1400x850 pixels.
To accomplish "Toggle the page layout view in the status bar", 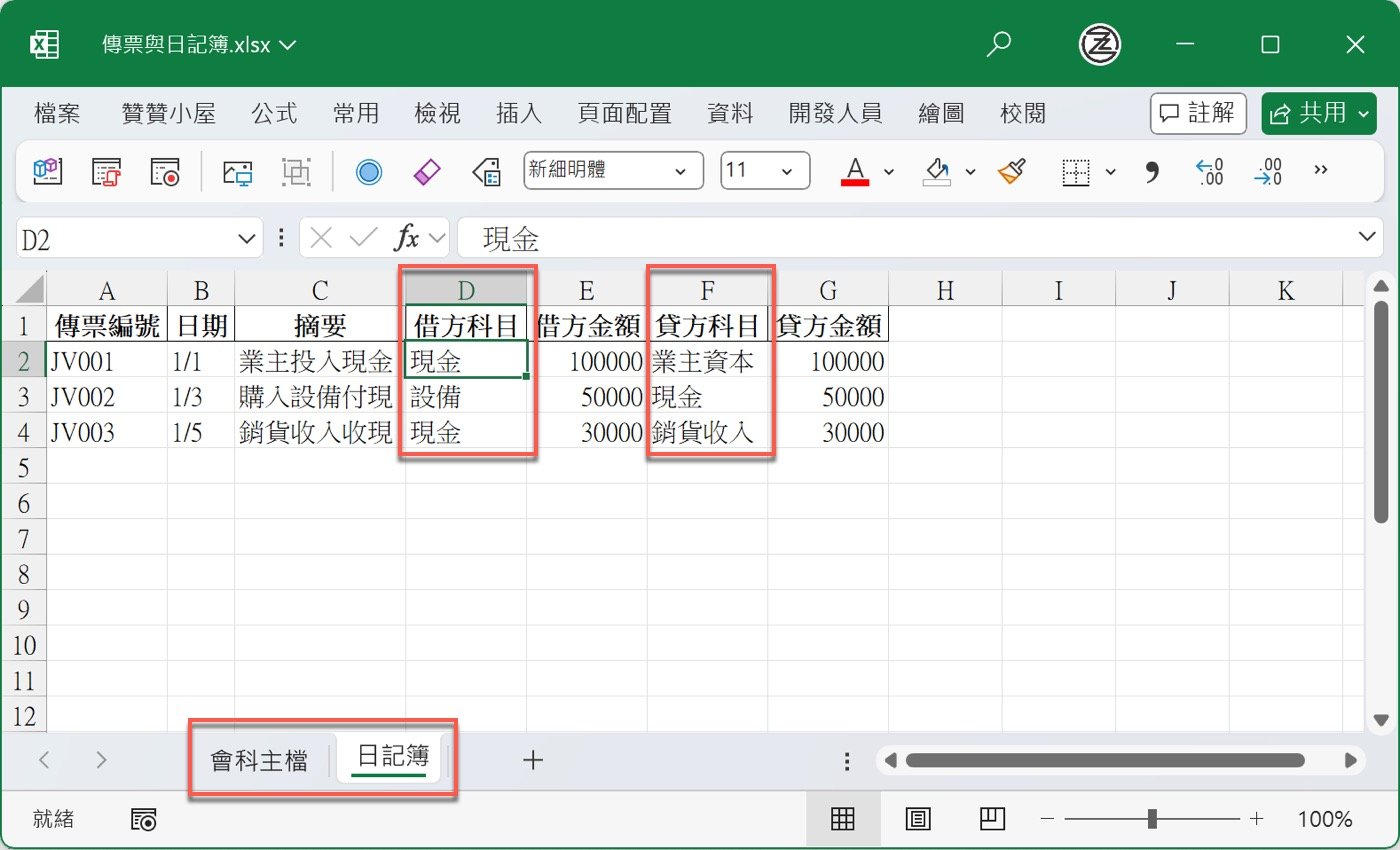I will [x=918, y=818].
